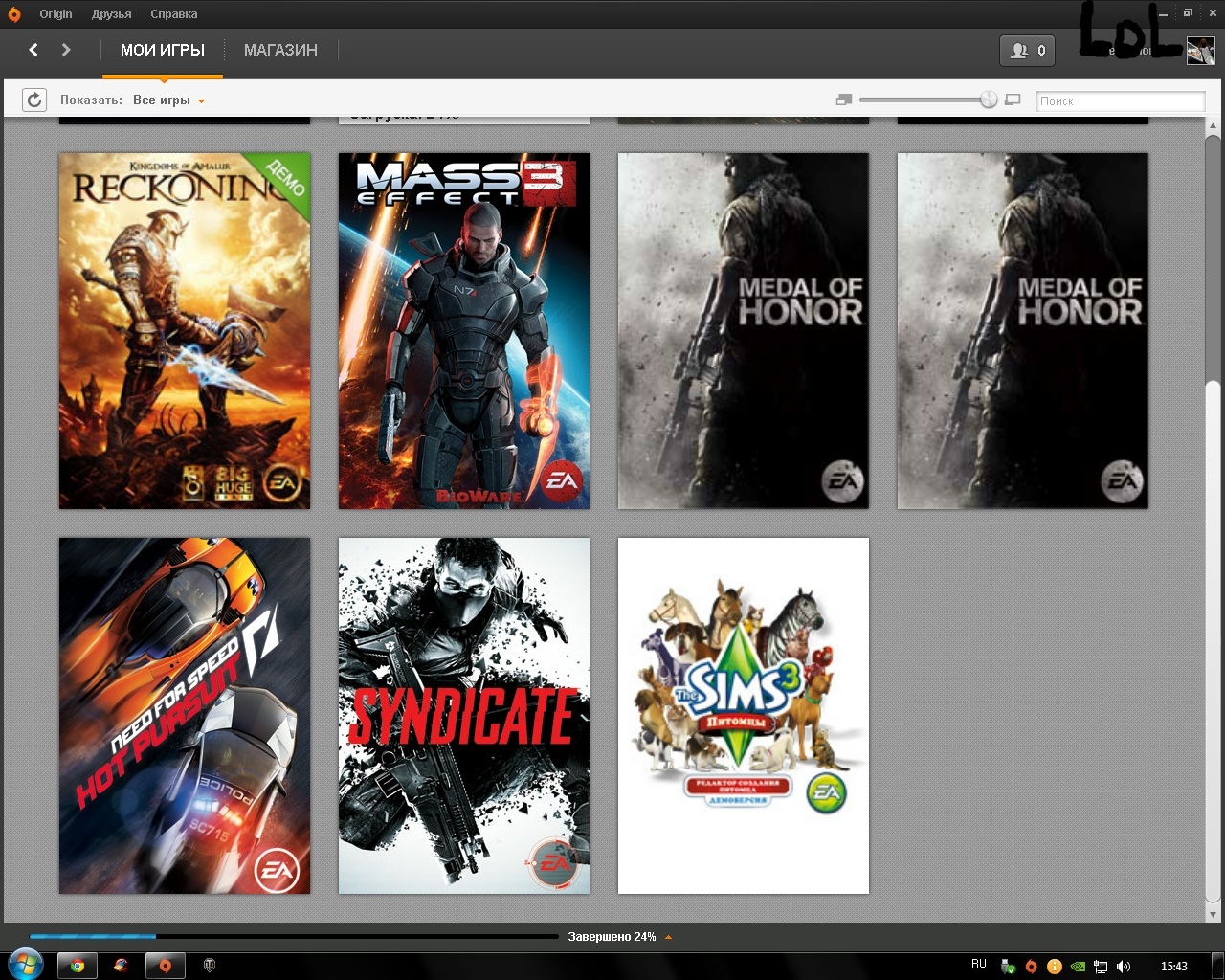The image size is (1225, 980).
Task: Refresh the game library
Action: coord(34,100)
